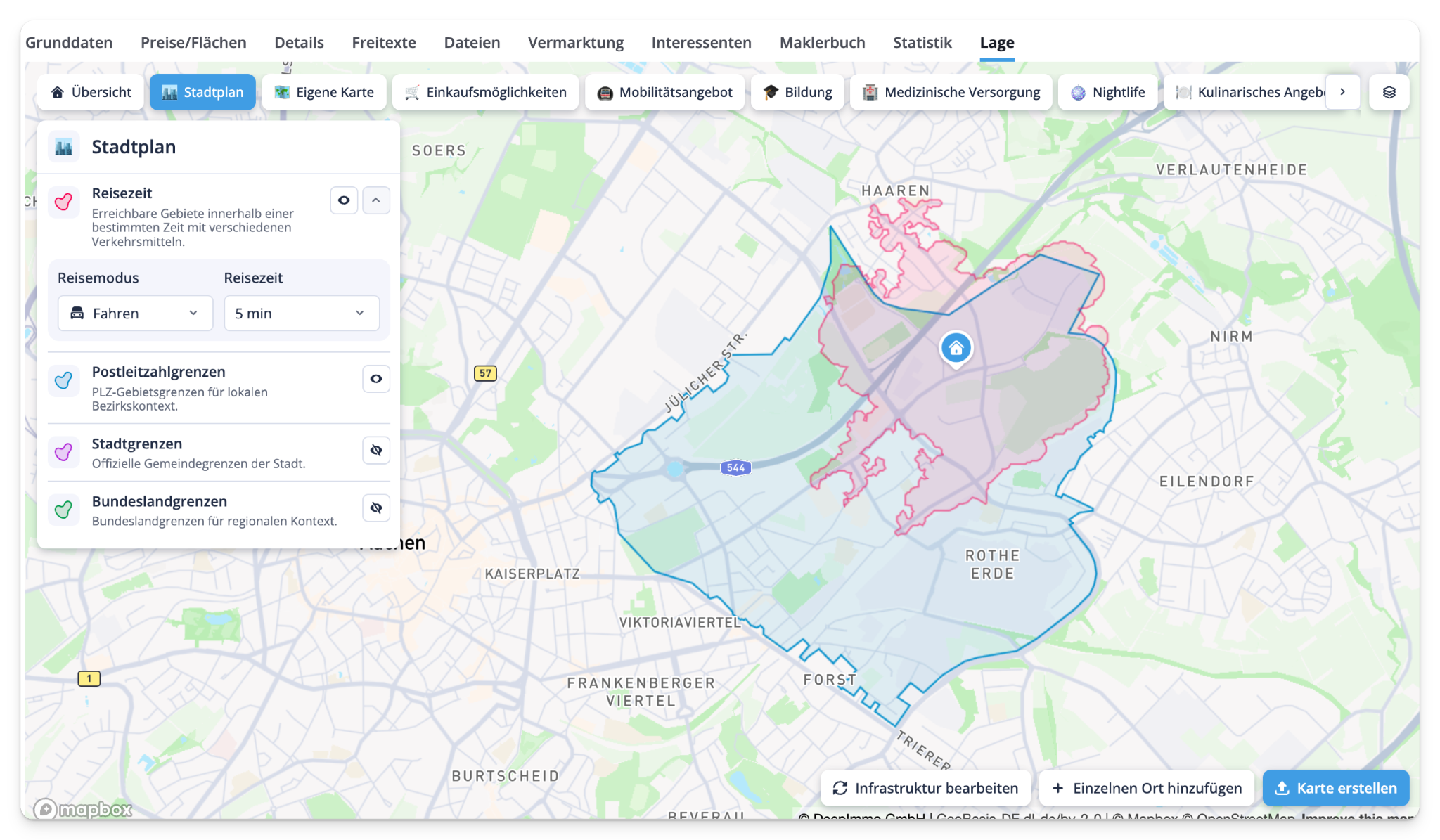Collapse the Reisezeit section chevron

click(x=376, y=200)
